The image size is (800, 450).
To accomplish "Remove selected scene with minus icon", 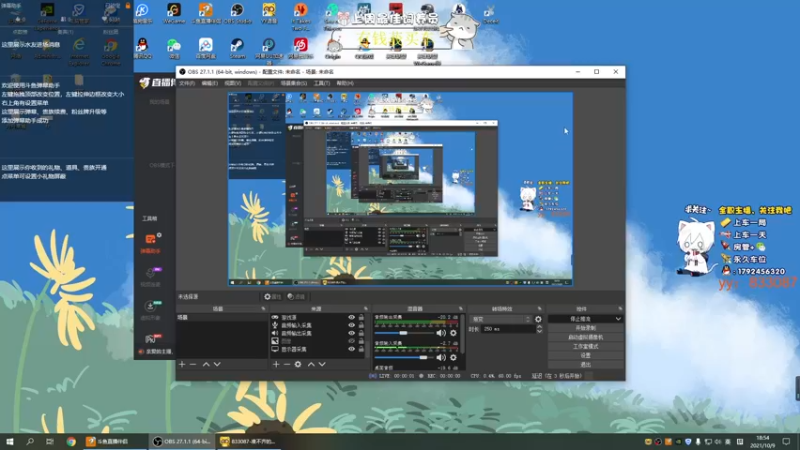I will tap(193, 364).
